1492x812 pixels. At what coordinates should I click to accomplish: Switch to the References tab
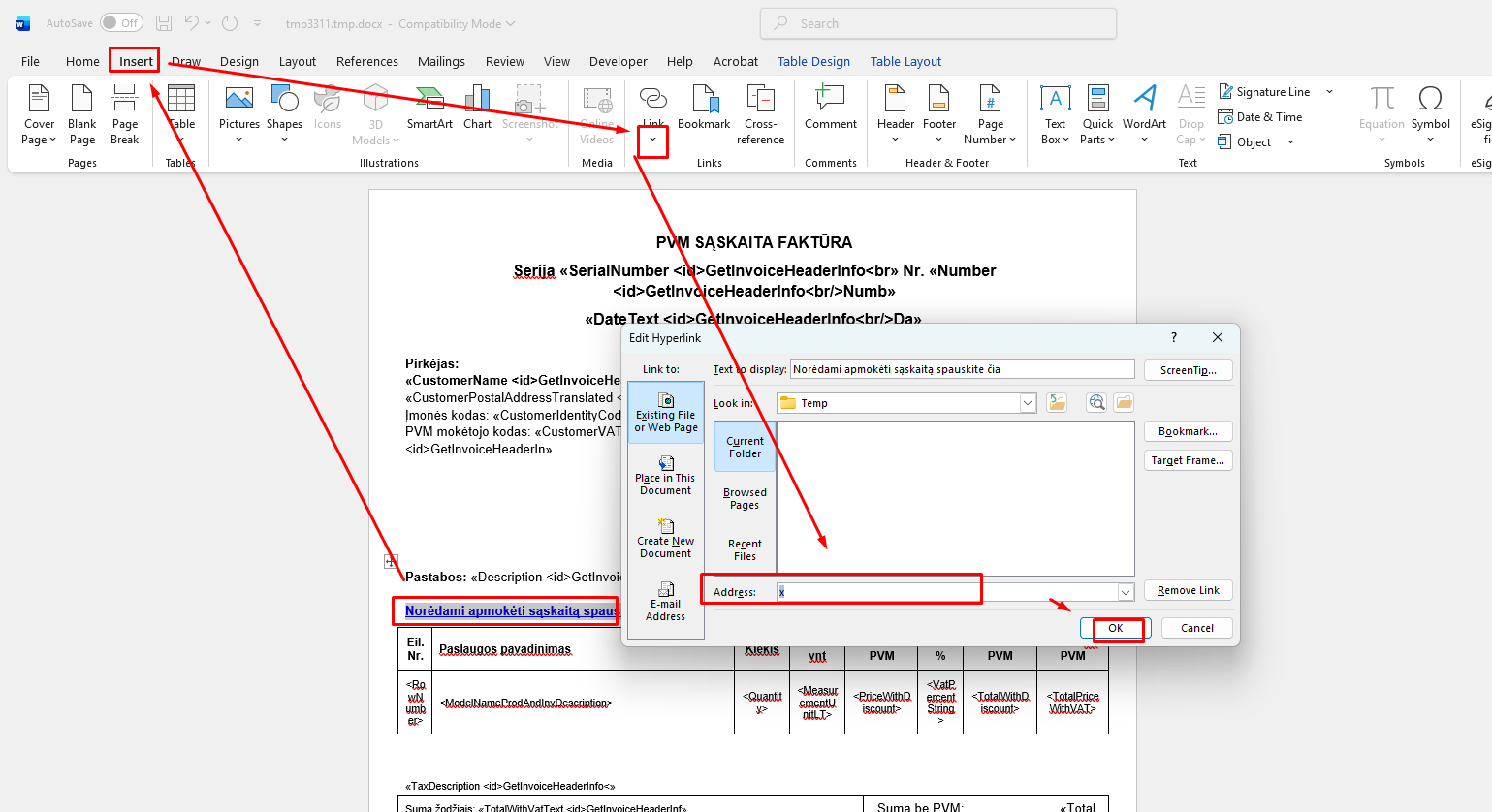coord(366,61)
